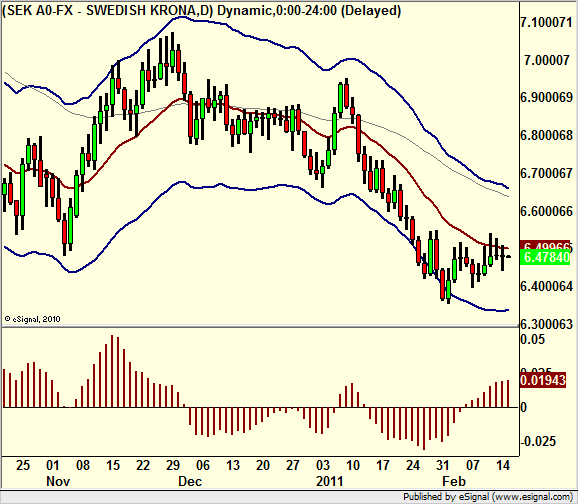Screen dimensions: 578x504
Task: Click the '10' date label
Action: [x=353, y=466]
